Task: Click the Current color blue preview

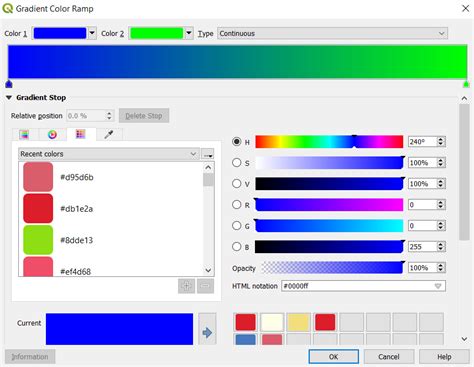Action: point(119,329)
